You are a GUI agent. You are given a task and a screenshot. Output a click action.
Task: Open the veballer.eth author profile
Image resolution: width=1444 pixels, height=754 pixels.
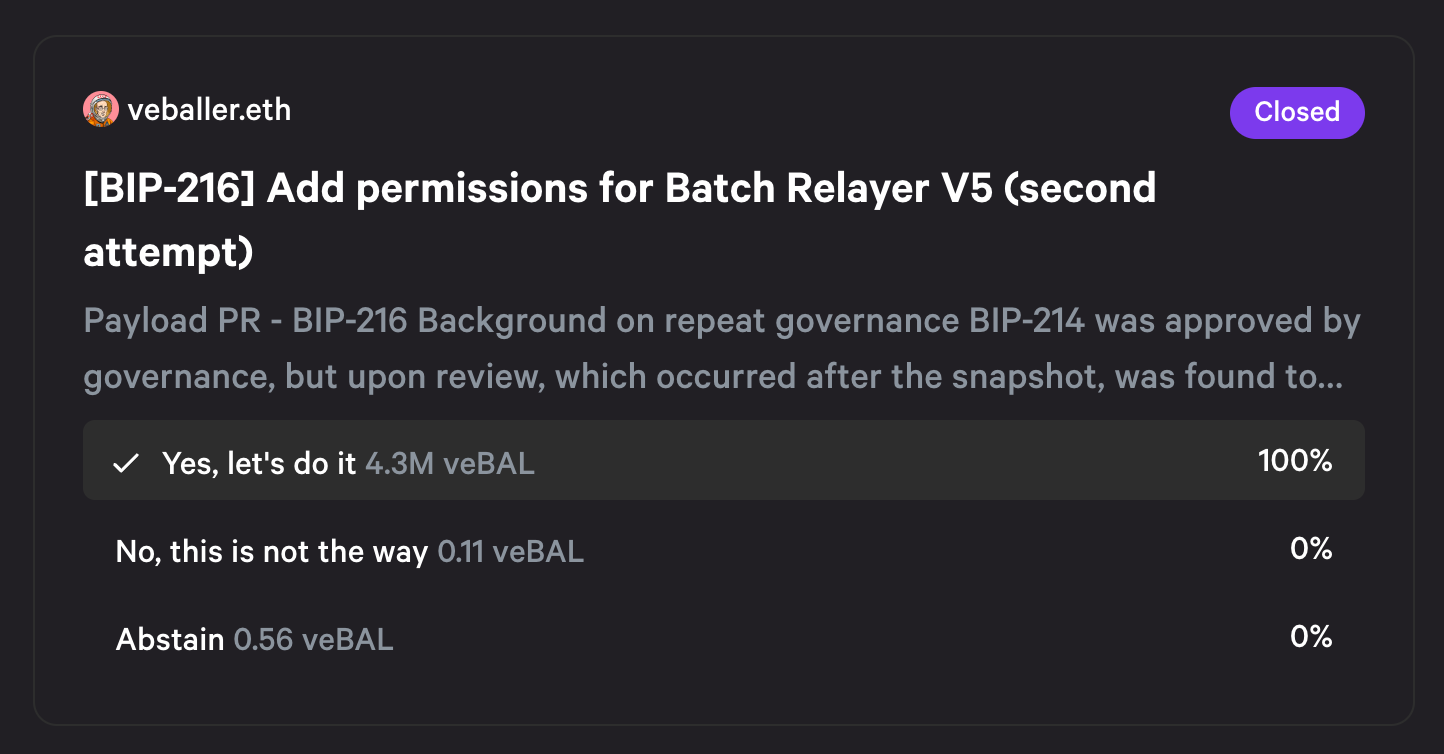coord(209,109)
